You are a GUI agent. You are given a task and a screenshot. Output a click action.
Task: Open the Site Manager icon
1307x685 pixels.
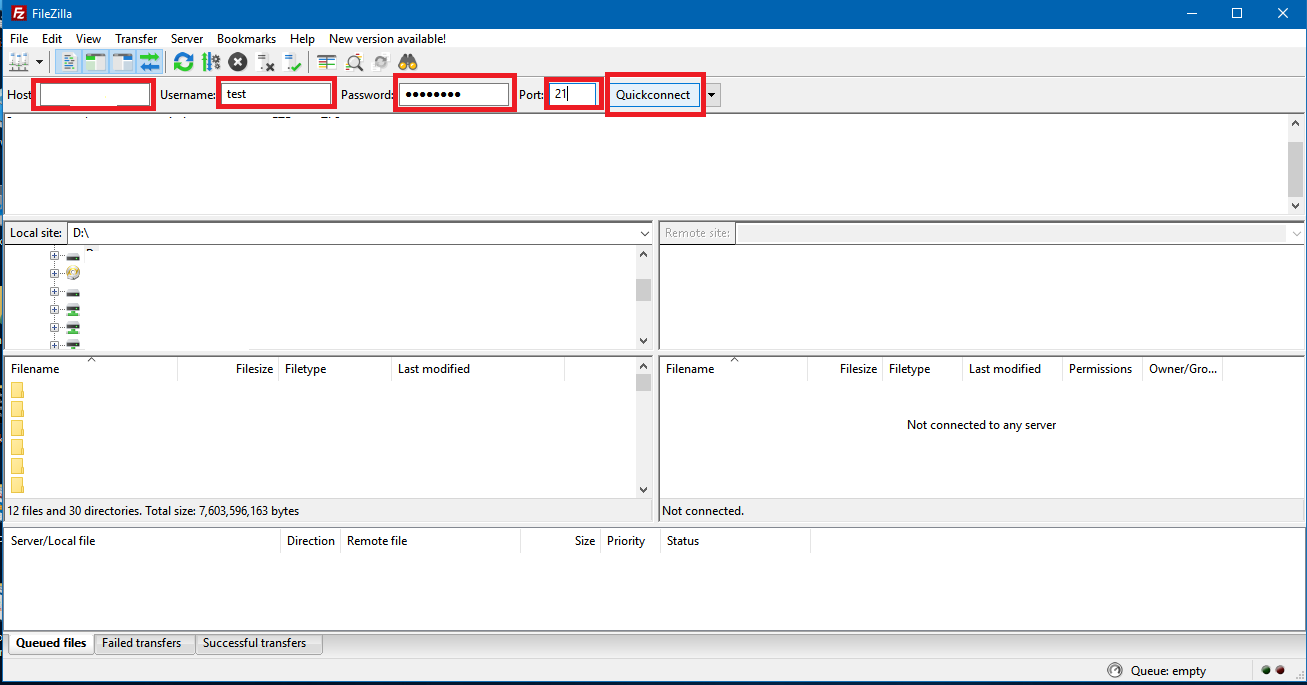tap(17, 62)
